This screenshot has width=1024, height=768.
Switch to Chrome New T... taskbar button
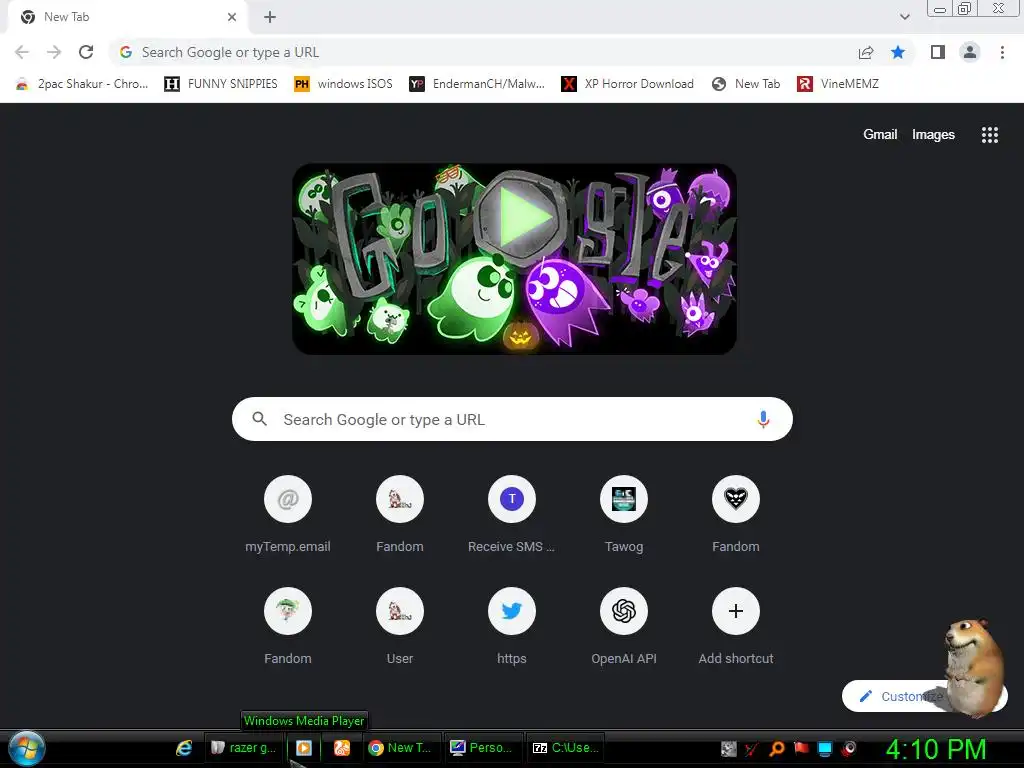[400, 748]
